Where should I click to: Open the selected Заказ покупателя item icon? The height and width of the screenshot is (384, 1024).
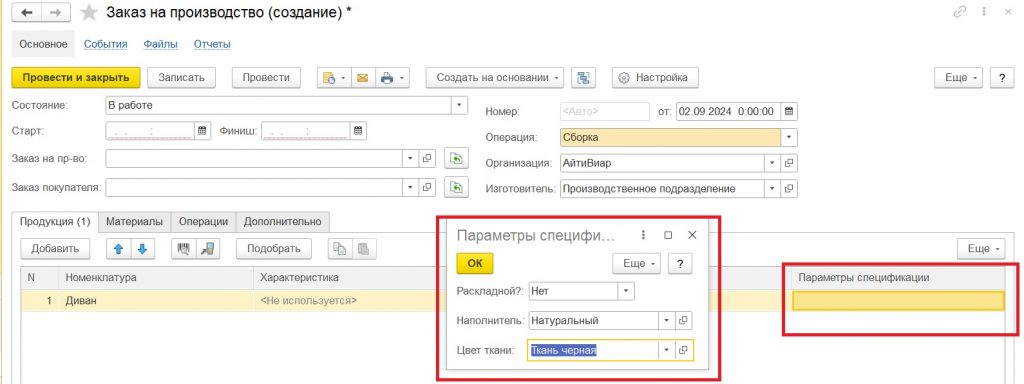[x=427, y=187]
